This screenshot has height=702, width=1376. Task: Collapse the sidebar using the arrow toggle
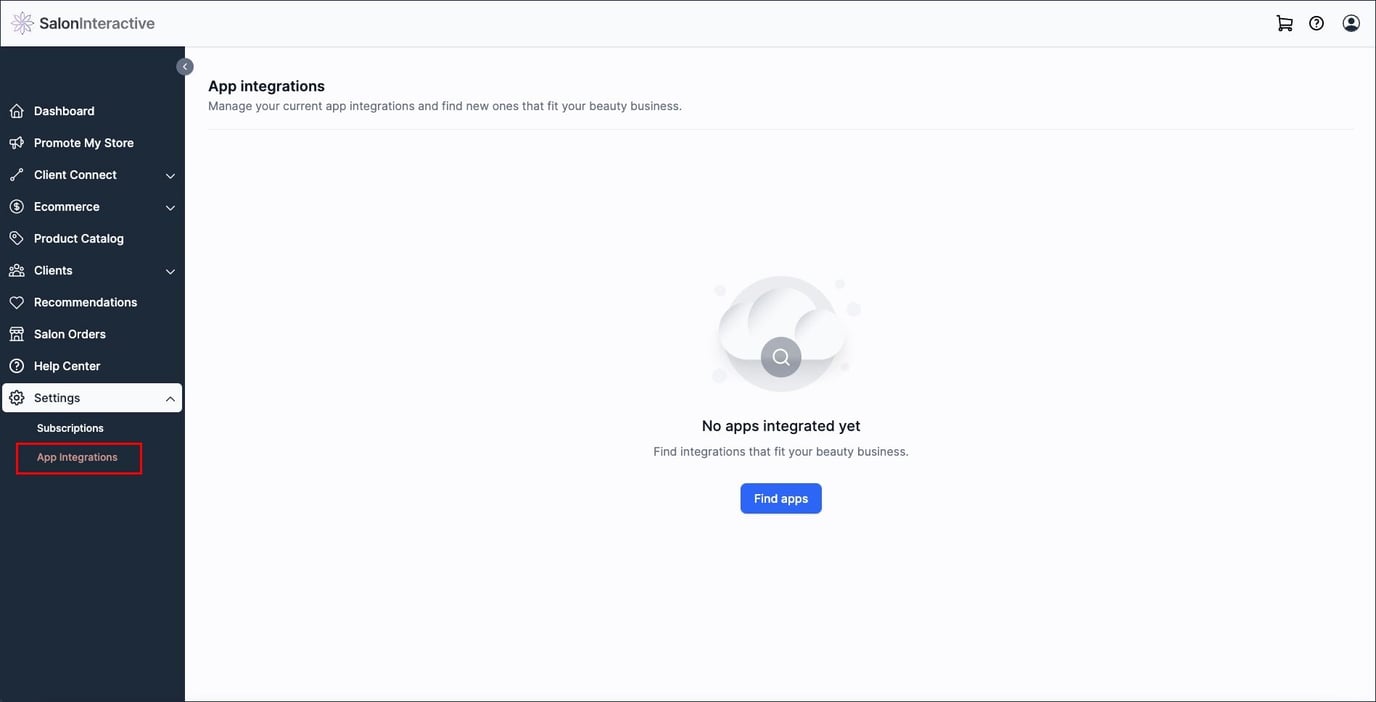[x=185, y=66]
